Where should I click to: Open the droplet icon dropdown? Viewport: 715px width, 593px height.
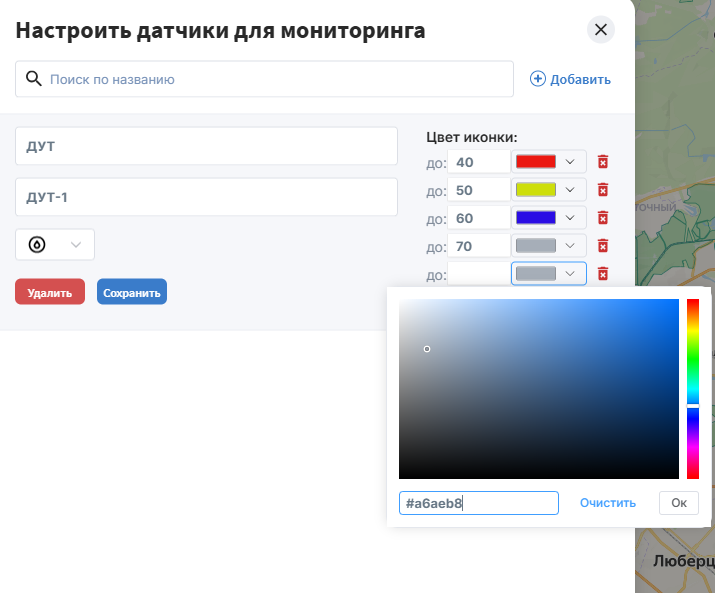55,244
